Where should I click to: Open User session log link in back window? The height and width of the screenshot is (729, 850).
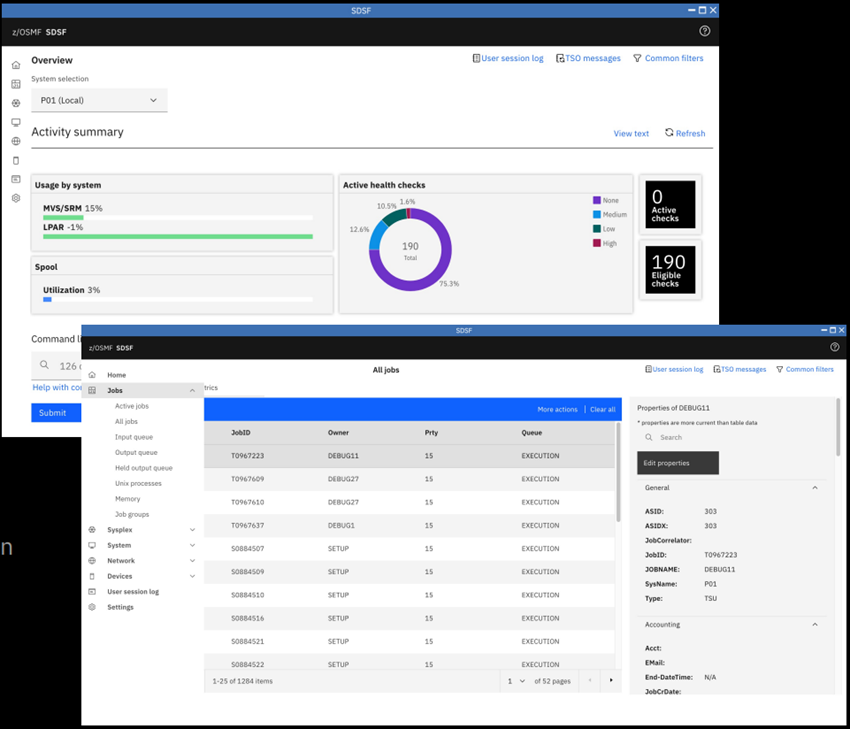508,58
